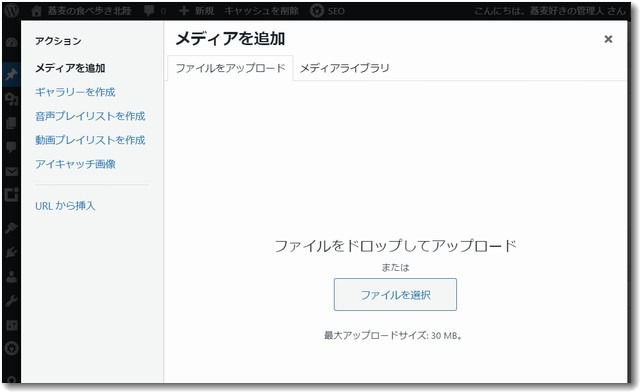Open the Plugins plug icon in sidebar

tap(11, 252)
